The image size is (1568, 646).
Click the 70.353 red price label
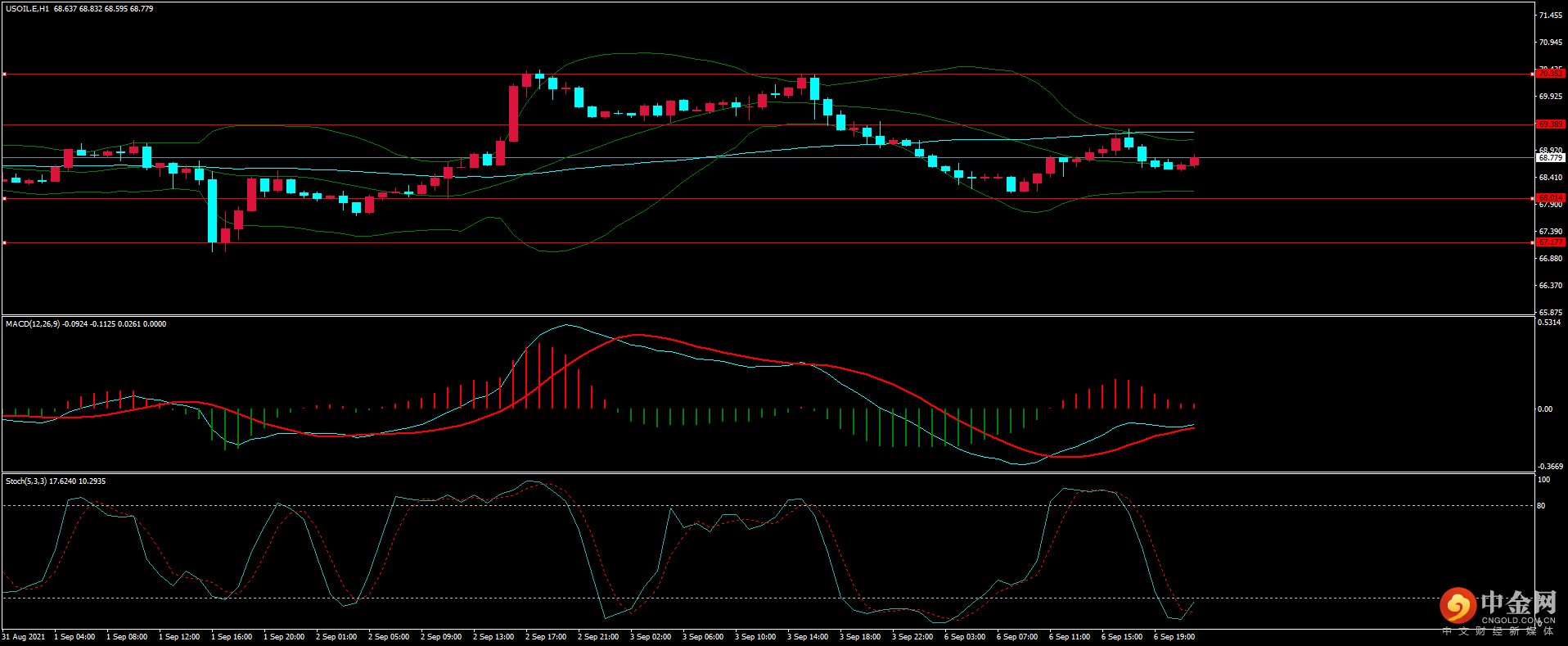[1550, 74]
